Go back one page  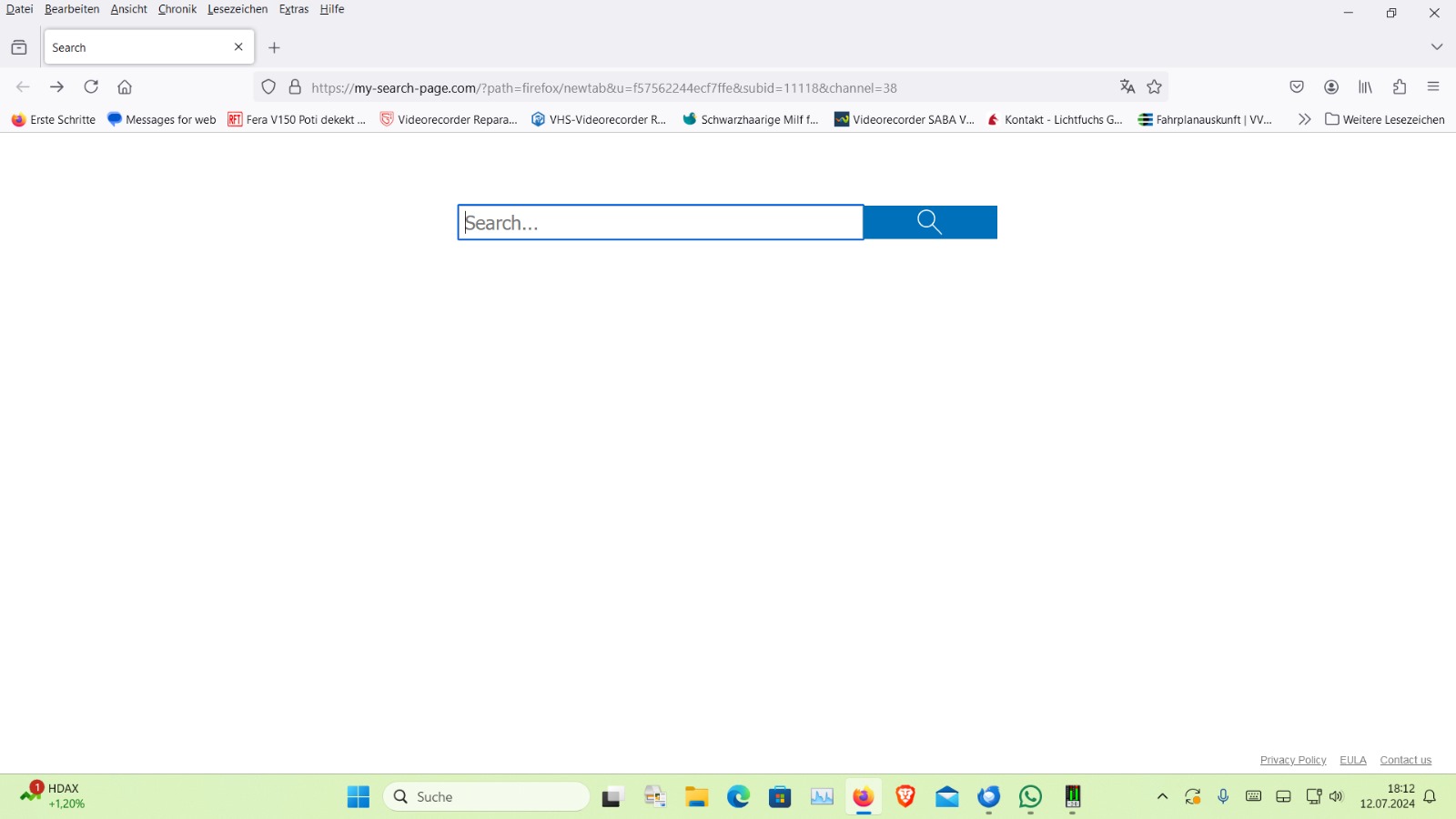tap(23, 87)
